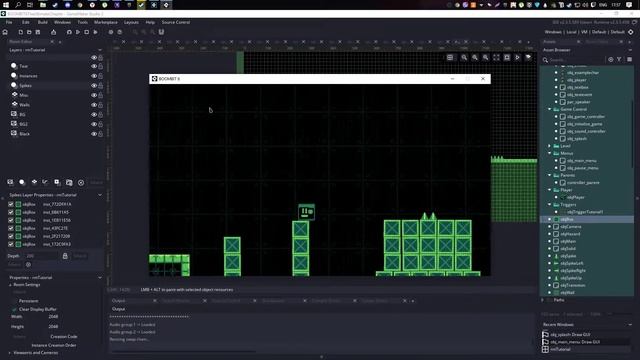Open the Source Control menu
640x360 pixels.
[x=176, y=22]
